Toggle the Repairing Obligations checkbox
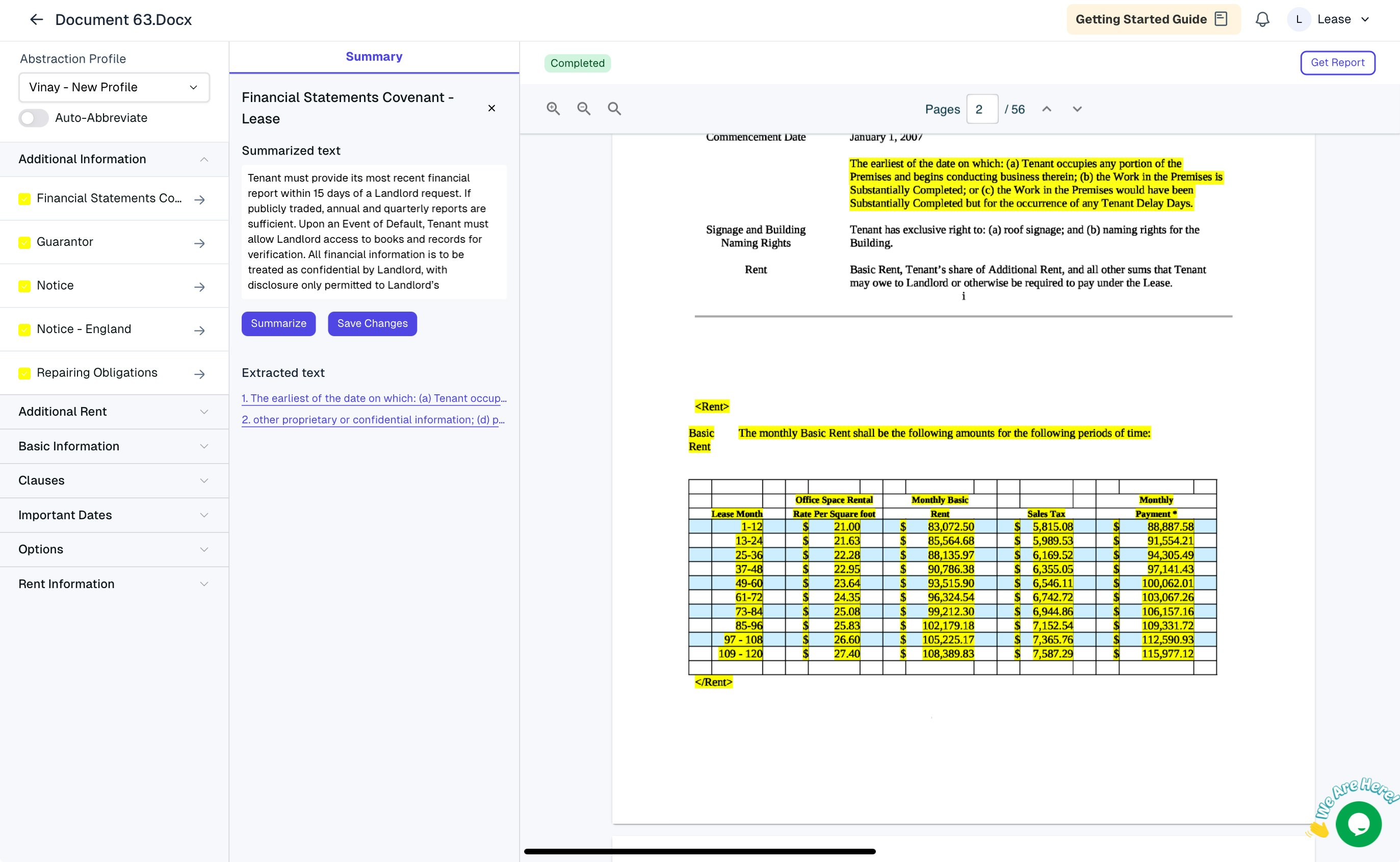1400x862 pixels. tap(24, 373)
